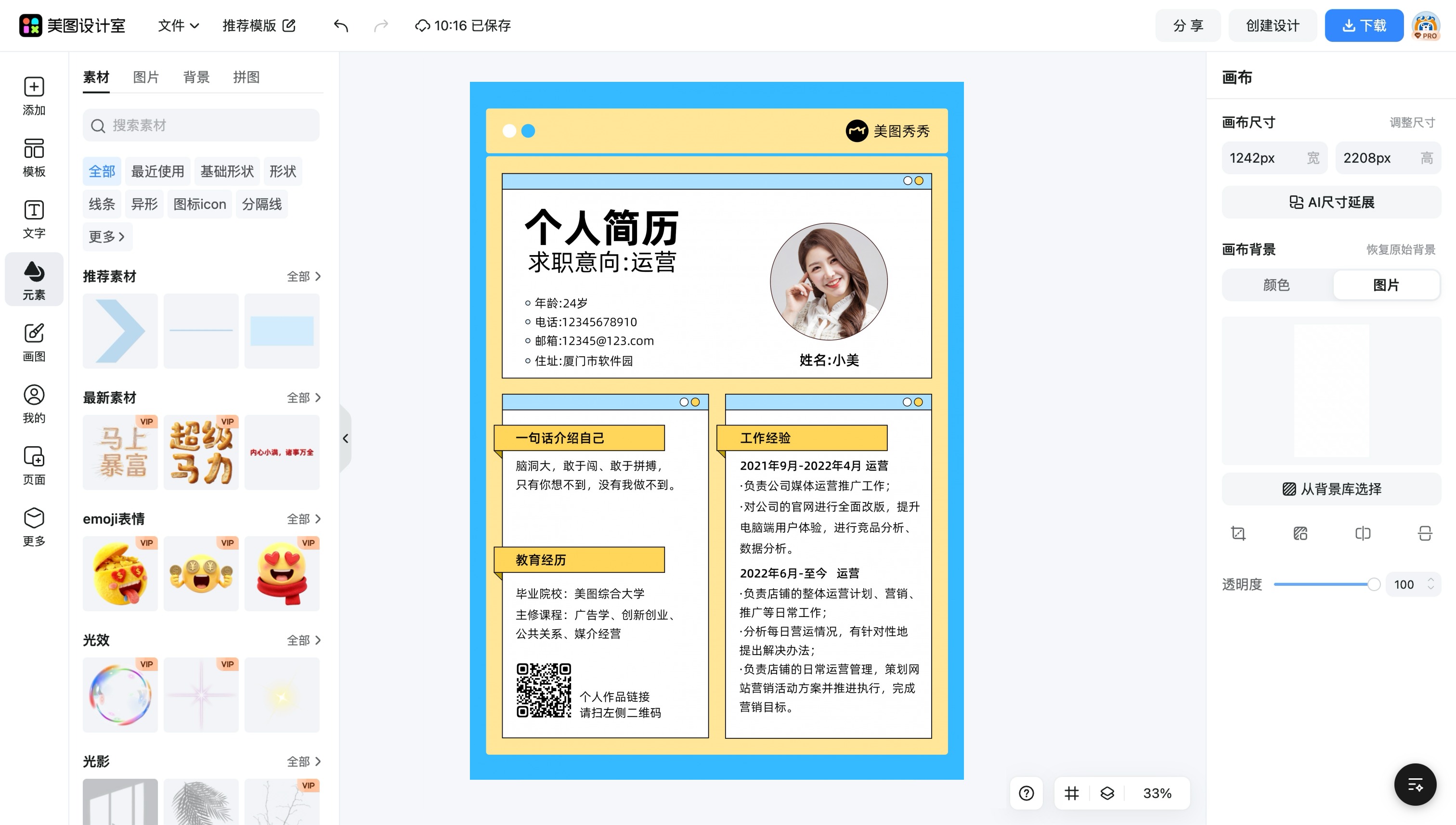Select the 形状 filter chip
The image size is (1456, 825).
[x=282, y=171]
